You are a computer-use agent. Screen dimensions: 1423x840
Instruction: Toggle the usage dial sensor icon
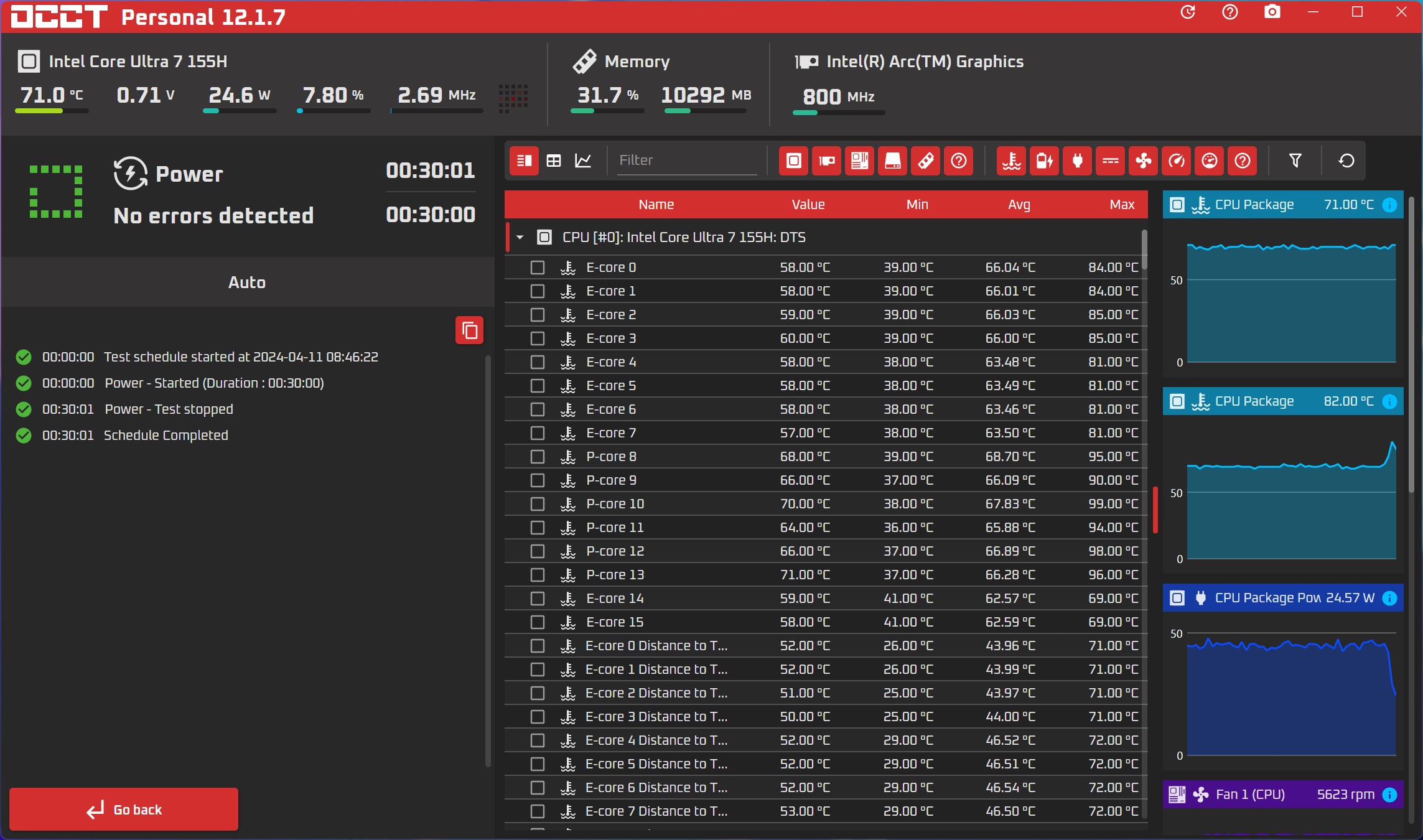tap(1210, 161)
